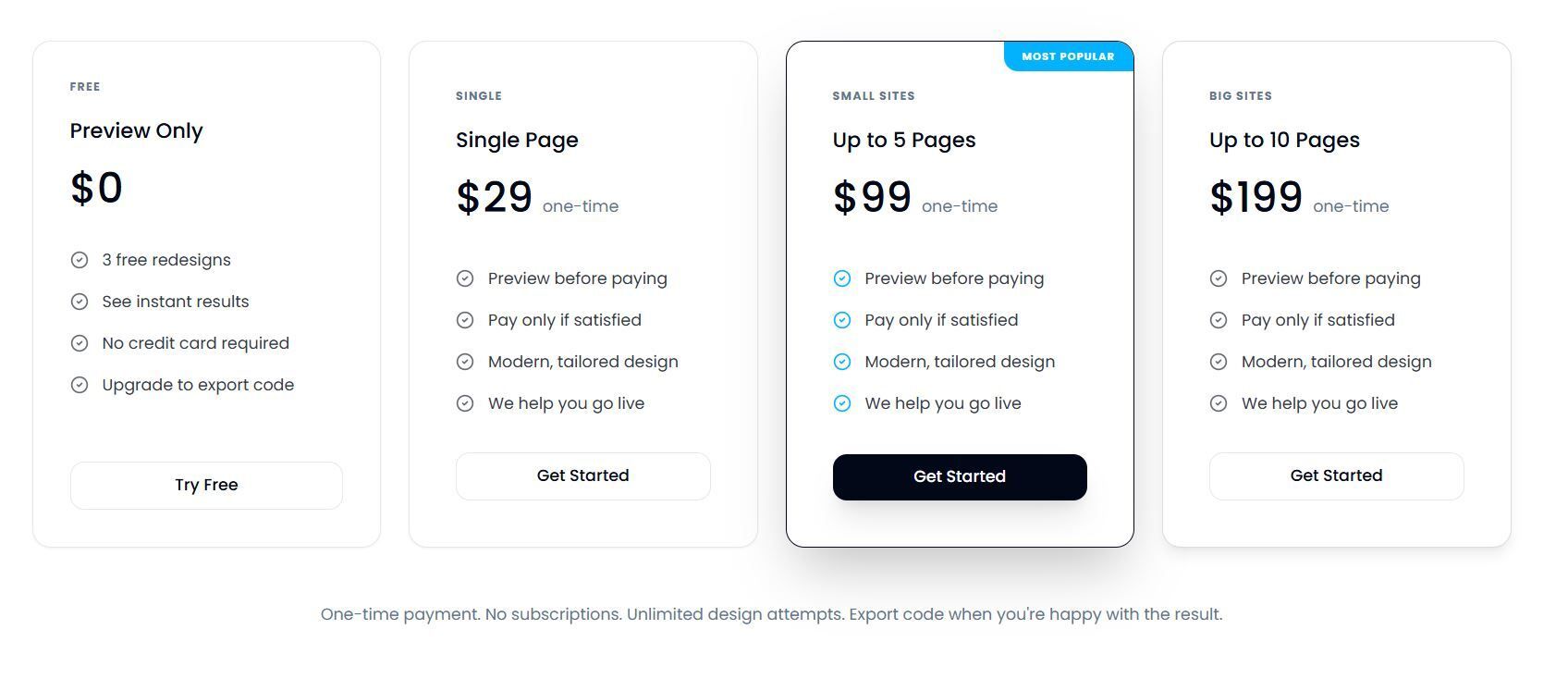The image size is (1568, 679).
Task: Click the Most Popular badge
Action: (x=1068, y=56)
